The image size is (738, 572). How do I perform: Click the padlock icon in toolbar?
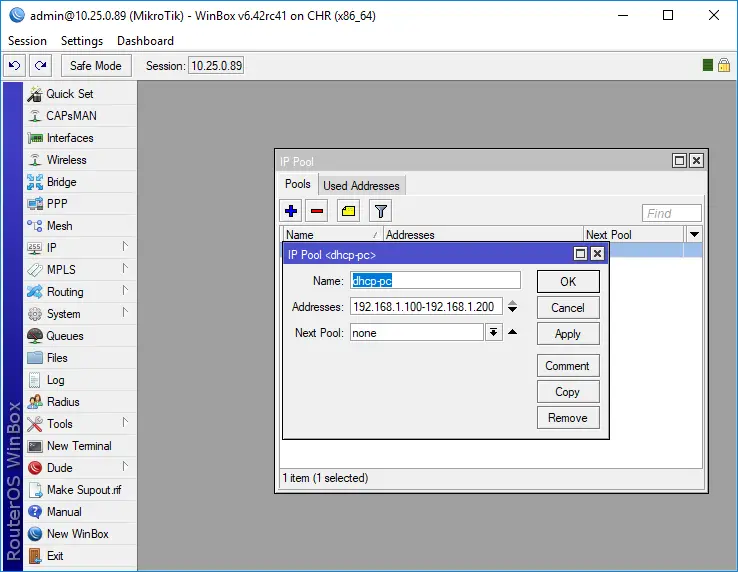tap(724, 65)
